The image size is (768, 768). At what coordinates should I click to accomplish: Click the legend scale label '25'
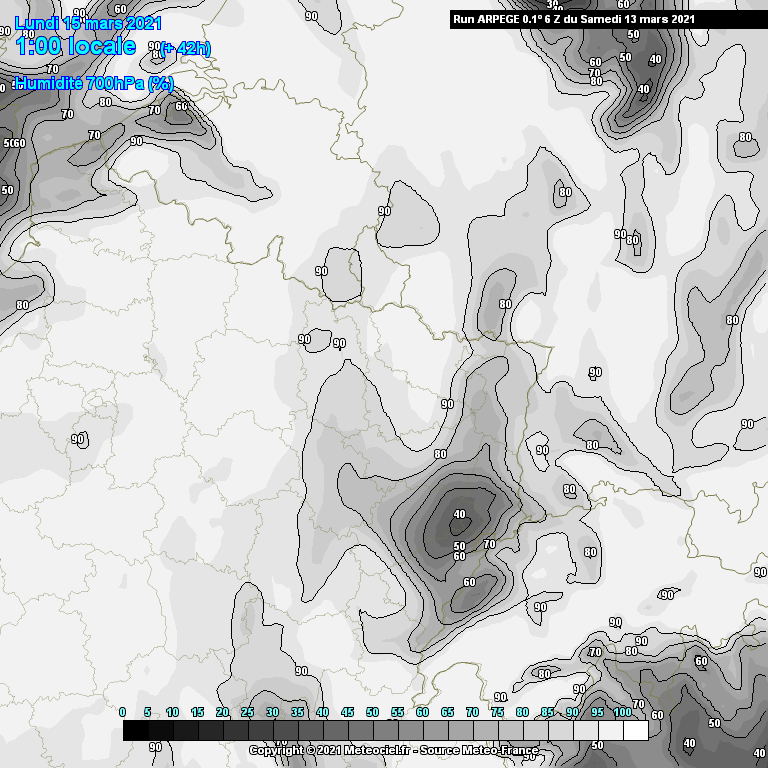click(x=247, y=712)
